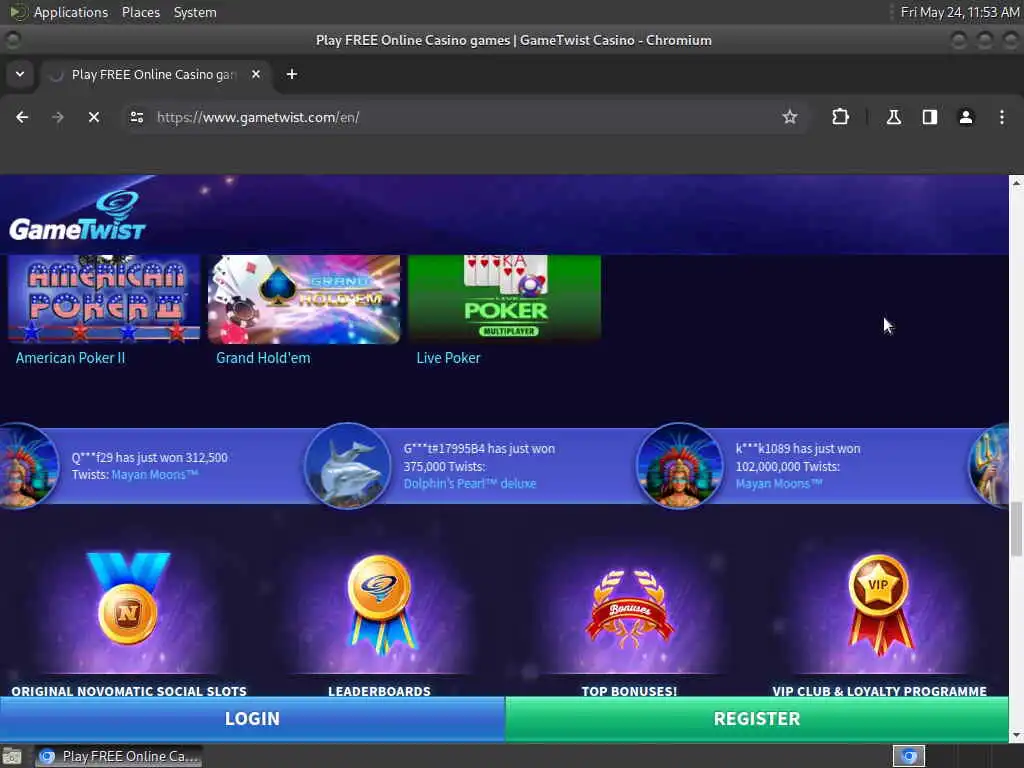Click VIP CLUB & LOYALTY PROGRAMME heading
Screen dimensions: 1024x768
(879, 690)
